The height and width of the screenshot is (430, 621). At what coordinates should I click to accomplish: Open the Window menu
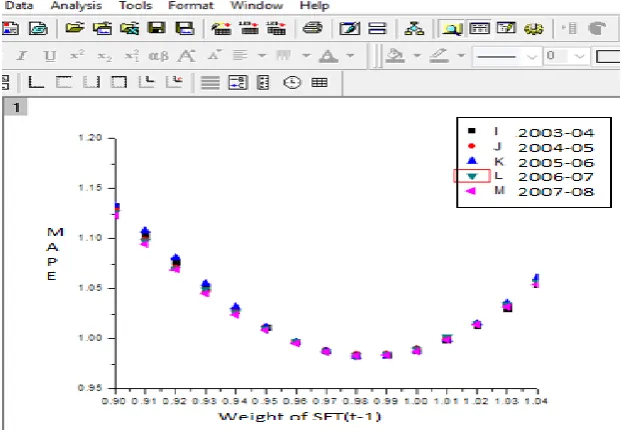[x=257, y=6]
